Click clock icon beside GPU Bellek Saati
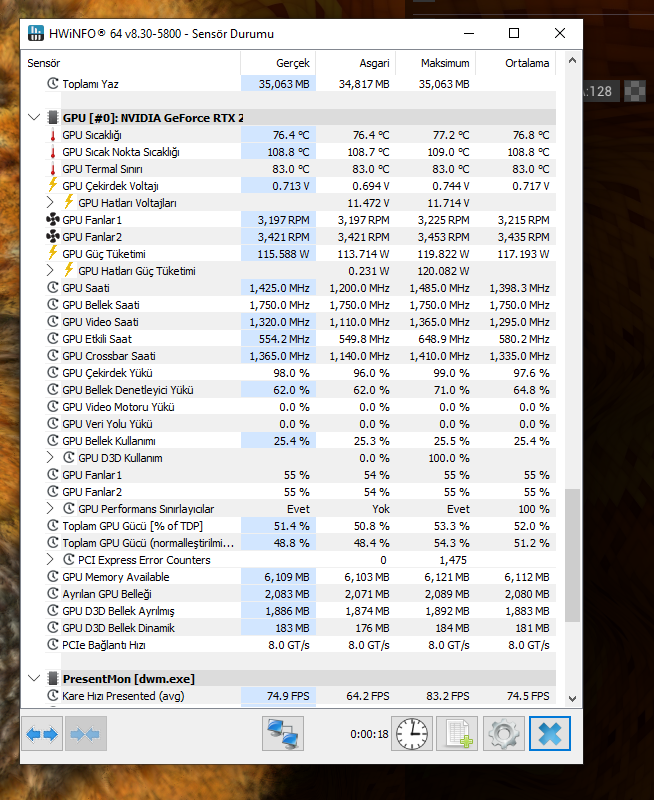Screen dimensions: 654x800 point(53,305)
